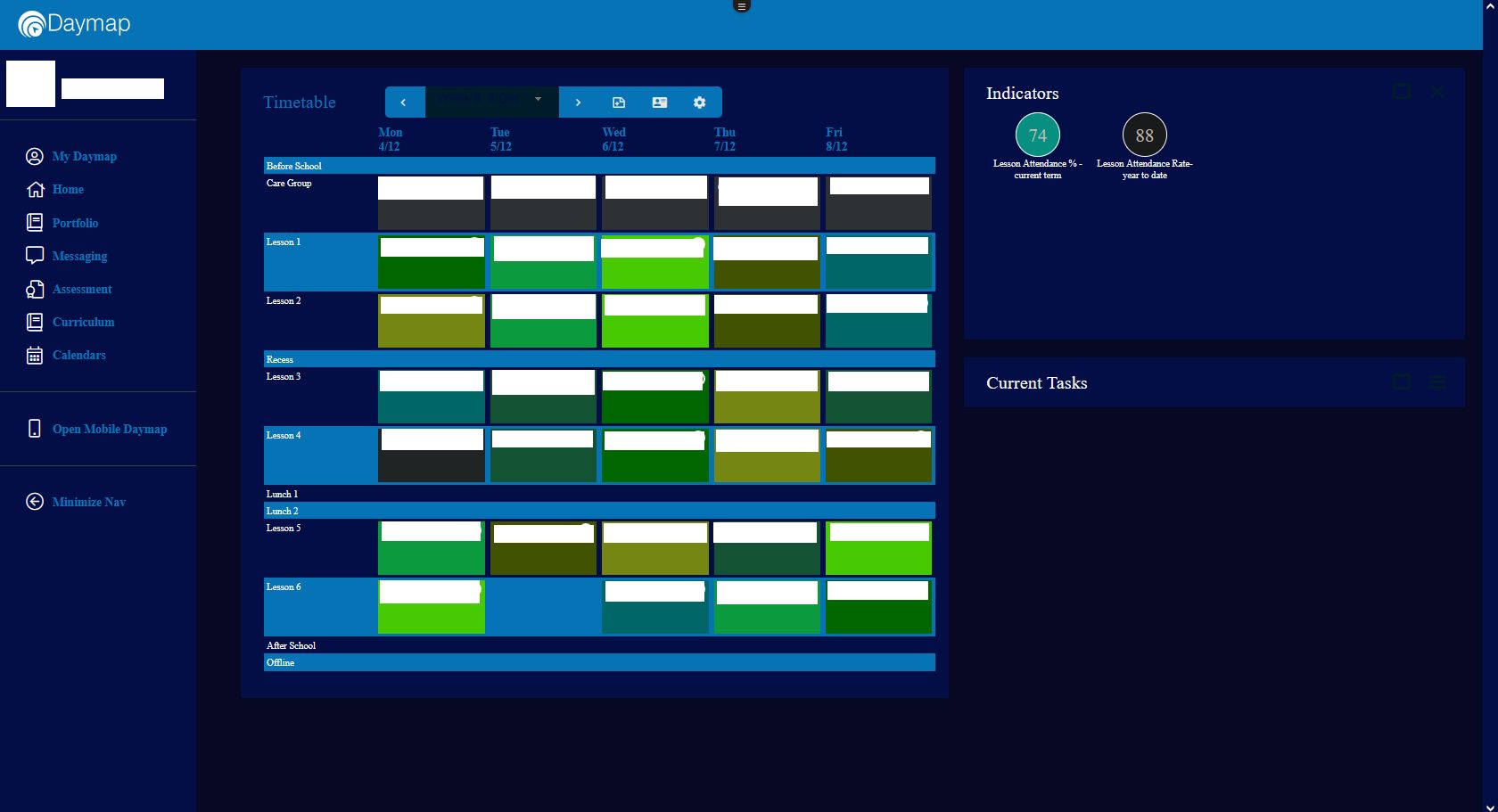Click the ID card icon in Timetable toolbar
The image size is (1498, 812).
[660, 103]
